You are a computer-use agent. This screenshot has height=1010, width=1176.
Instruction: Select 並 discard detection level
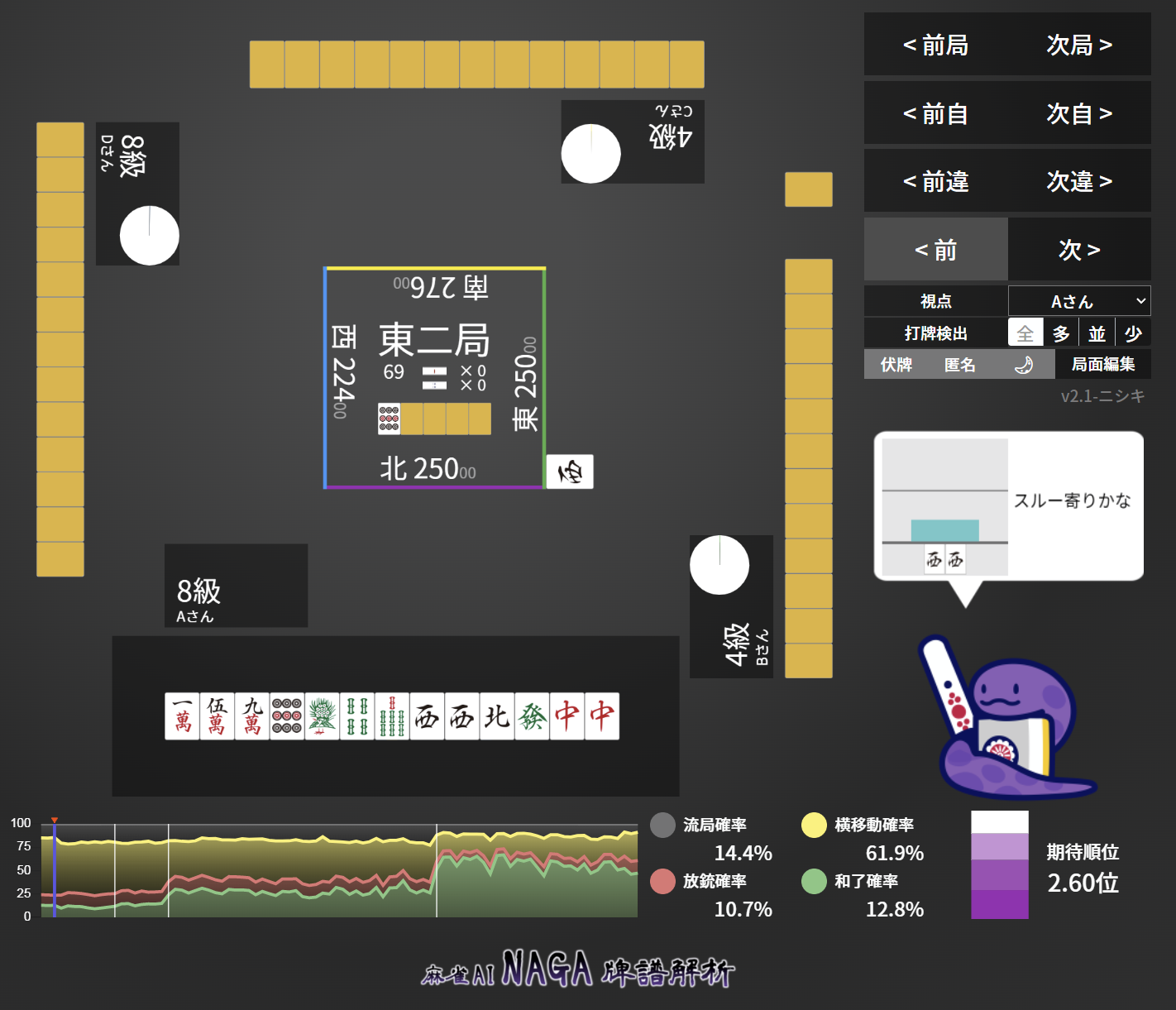[x=1097, y=333]
